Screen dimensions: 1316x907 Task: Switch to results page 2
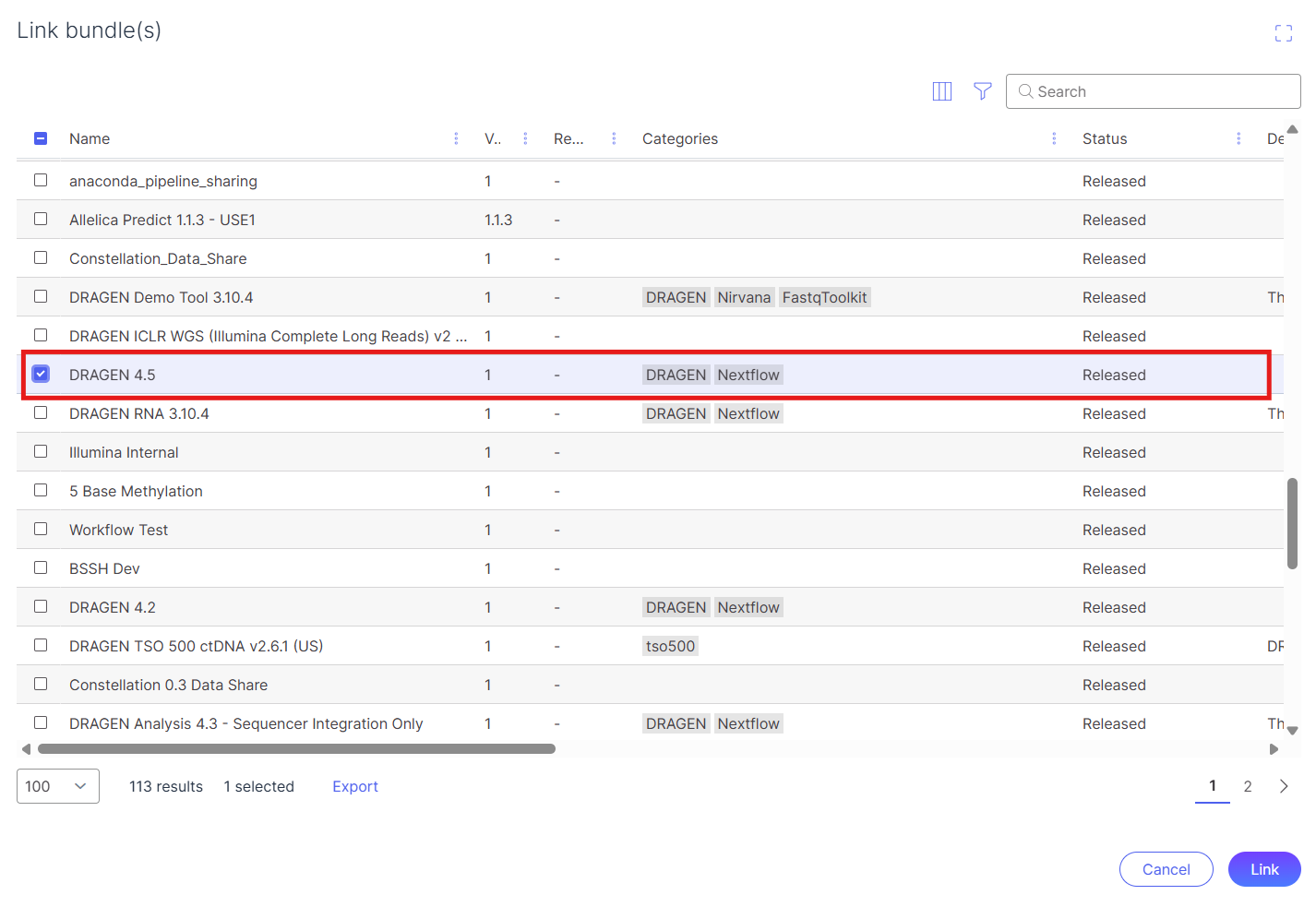(x=1247, y=786)
